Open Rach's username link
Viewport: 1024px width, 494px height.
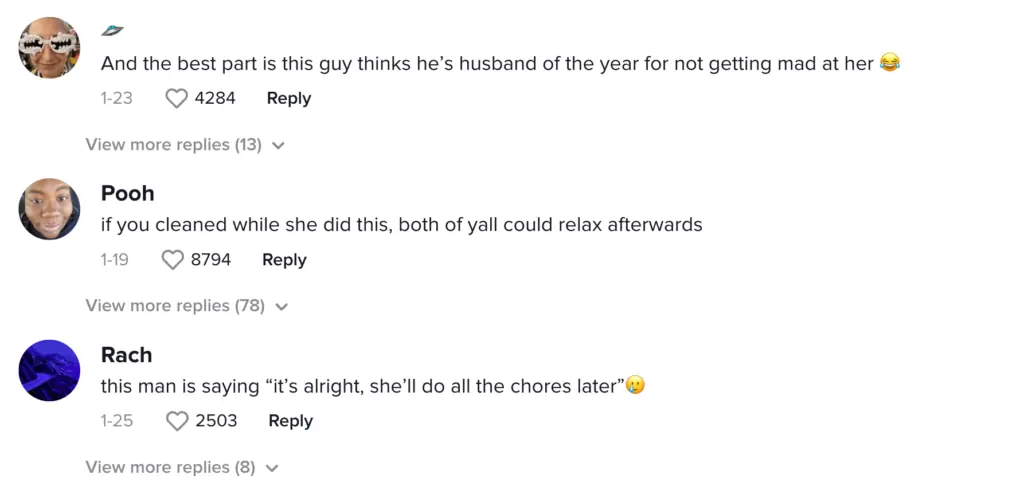pos(127,355)
